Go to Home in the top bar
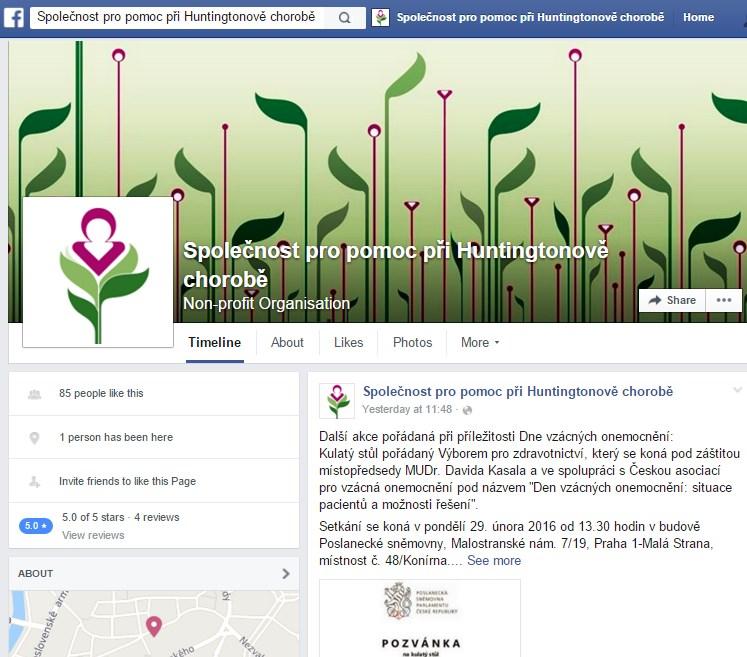 698,18
